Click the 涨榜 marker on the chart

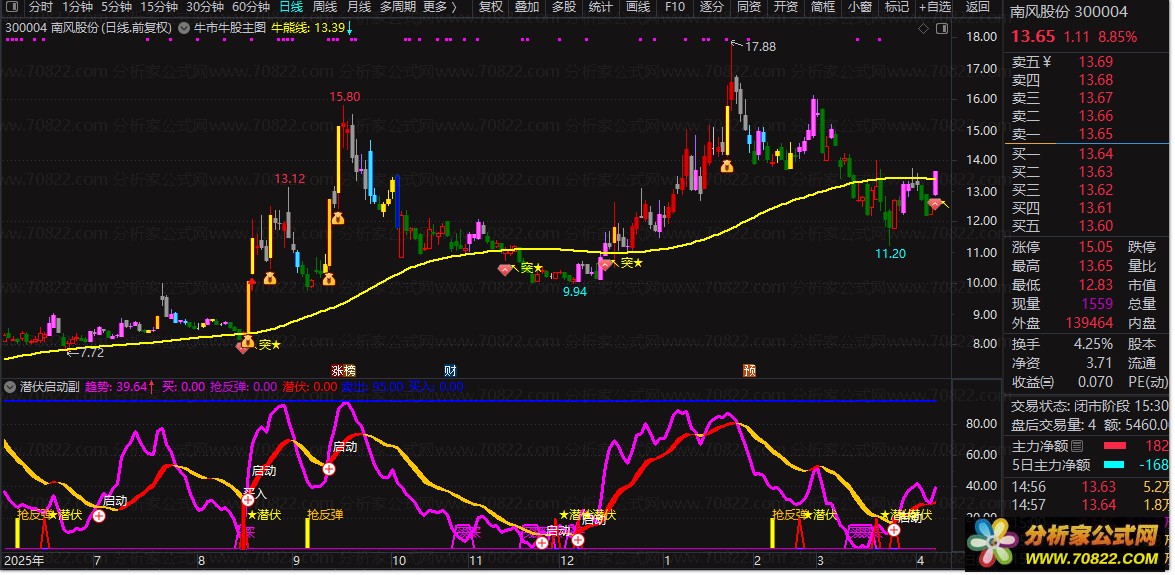[342, 369]
